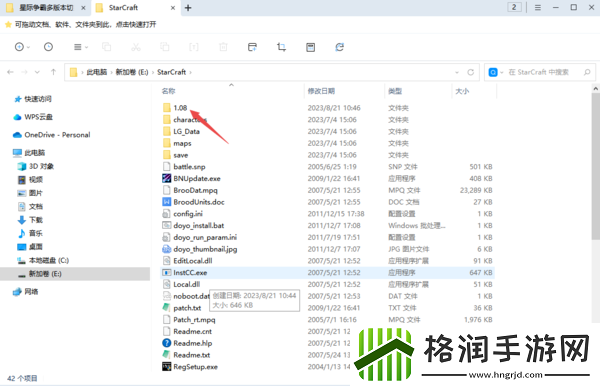Viewport: 600px width, 386px height.
Task: Select the doyo_thumbnail.jpg image file
Action: click(205, 249)
